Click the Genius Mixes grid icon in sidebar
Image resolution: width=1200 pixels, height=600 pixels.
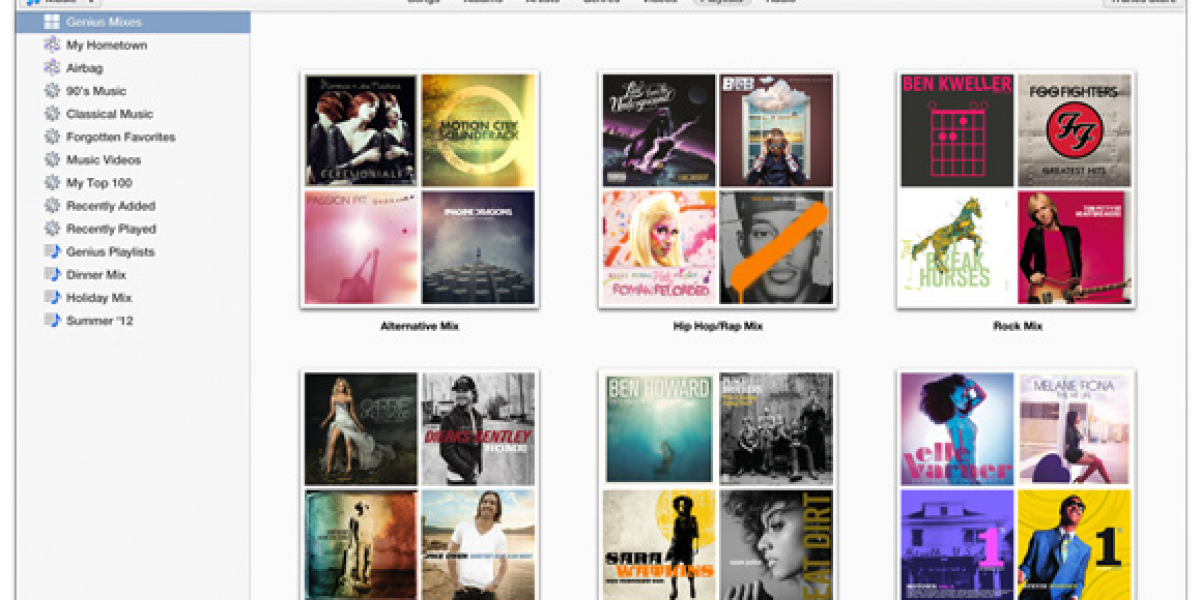[52, 22]
